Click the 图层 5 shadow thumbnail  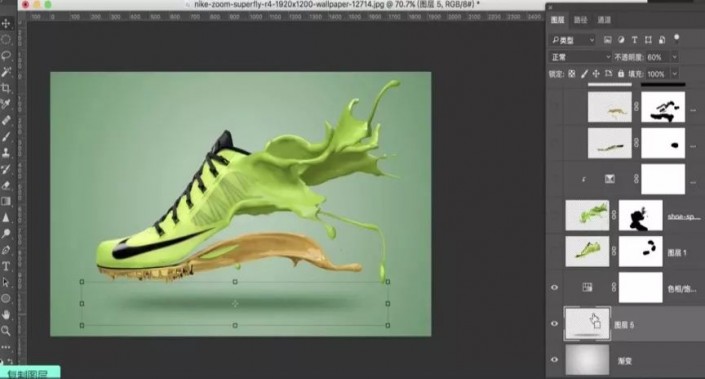(x=587, y=323)
